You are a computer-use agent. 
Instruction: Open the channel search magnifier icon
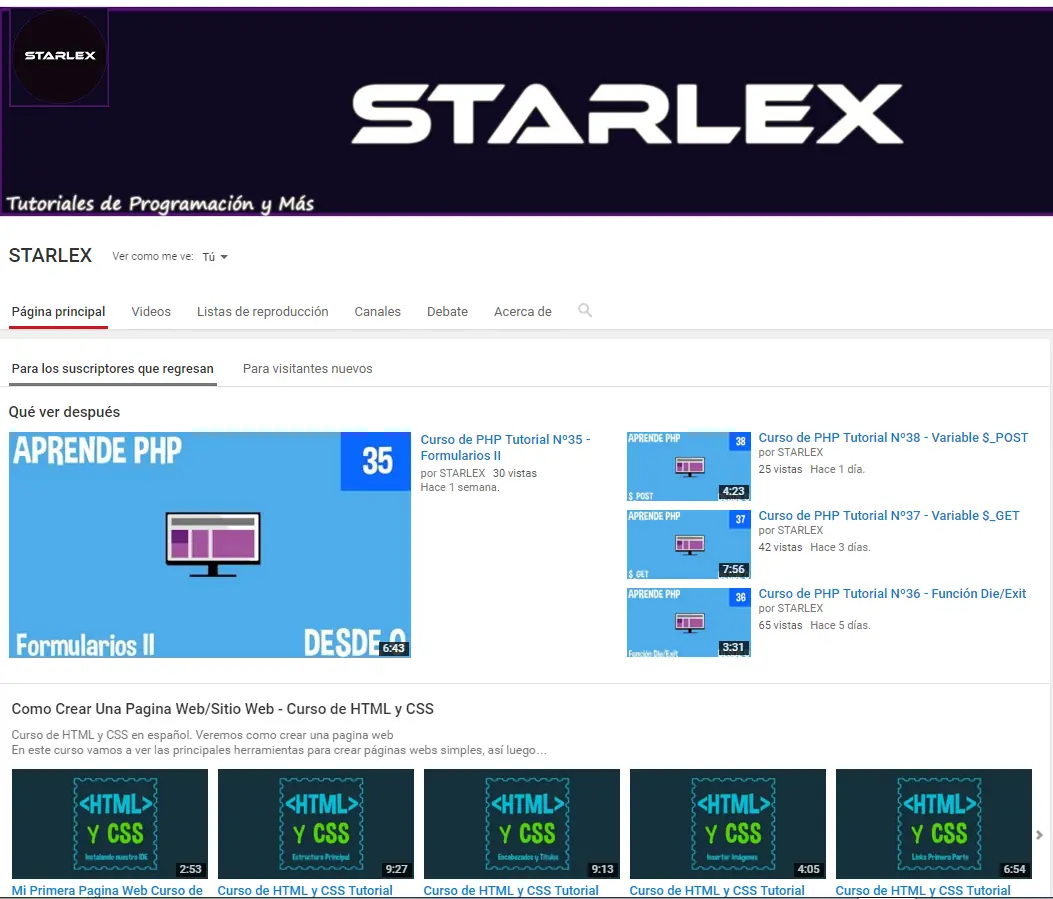tap(585, 310)
